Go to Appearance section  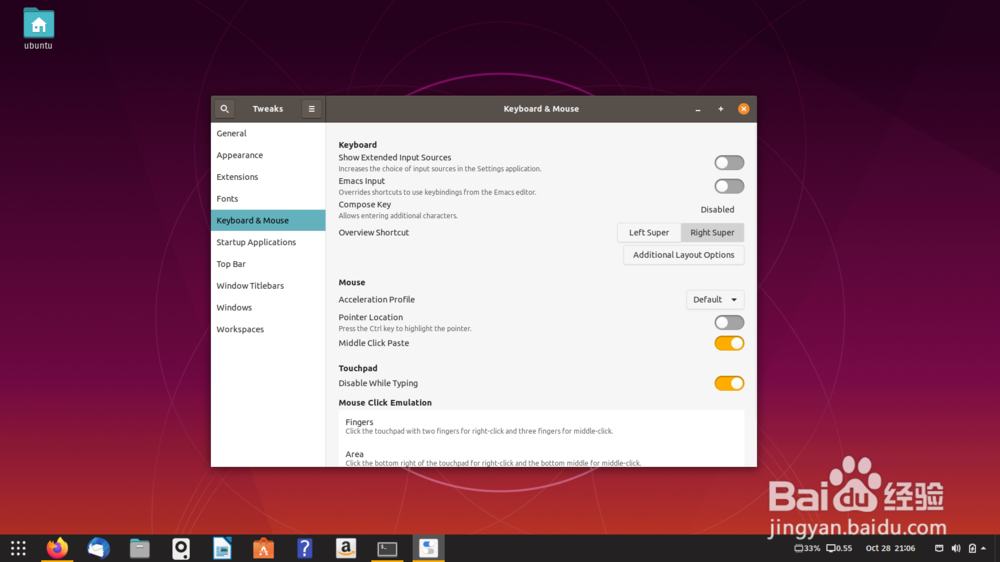pyautogui.click(x=268, y=155)
